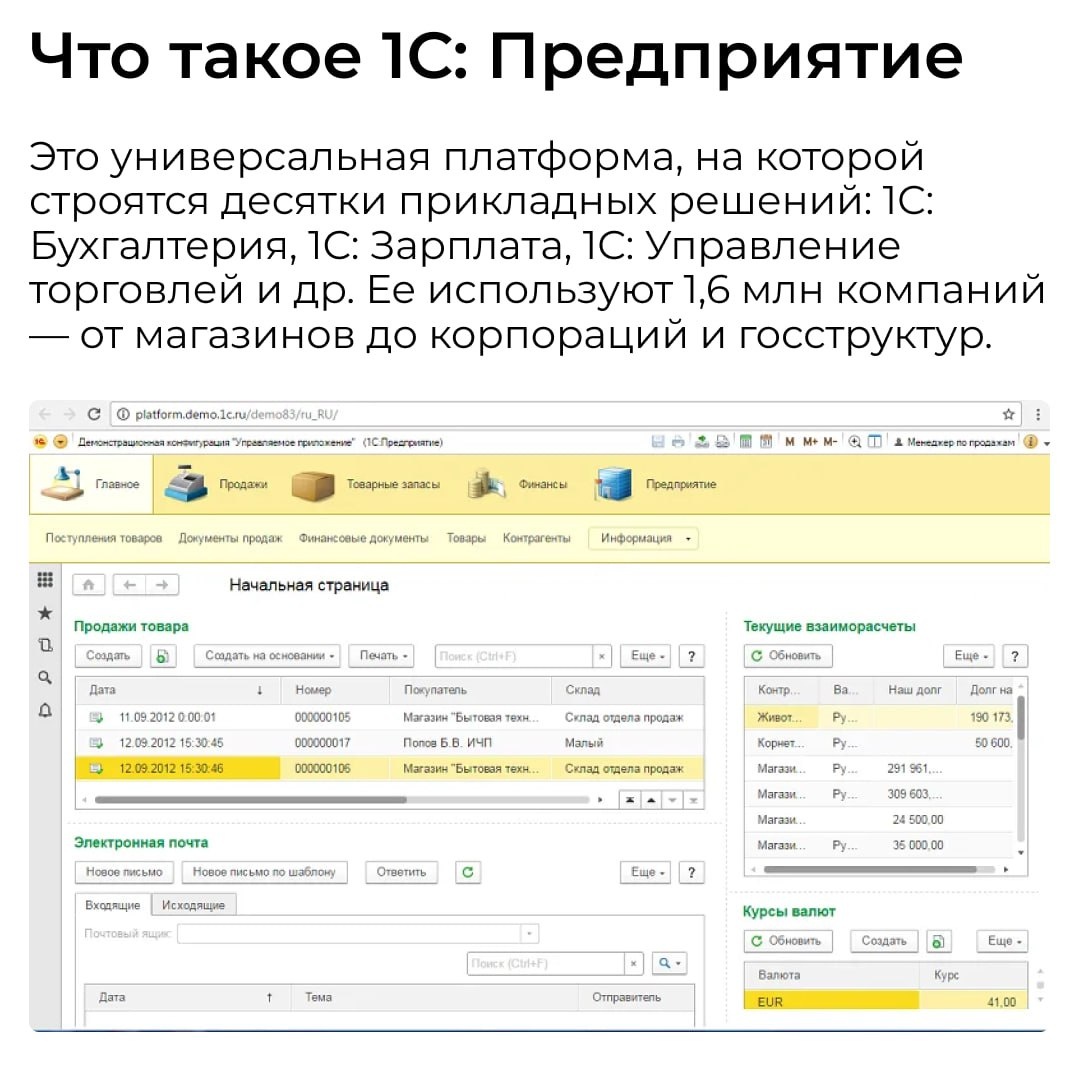This screenshot has width=1080, height=1080.
Task: Open History icon in left sidebar
Action: pyautogui.click(x=45, y=645)
